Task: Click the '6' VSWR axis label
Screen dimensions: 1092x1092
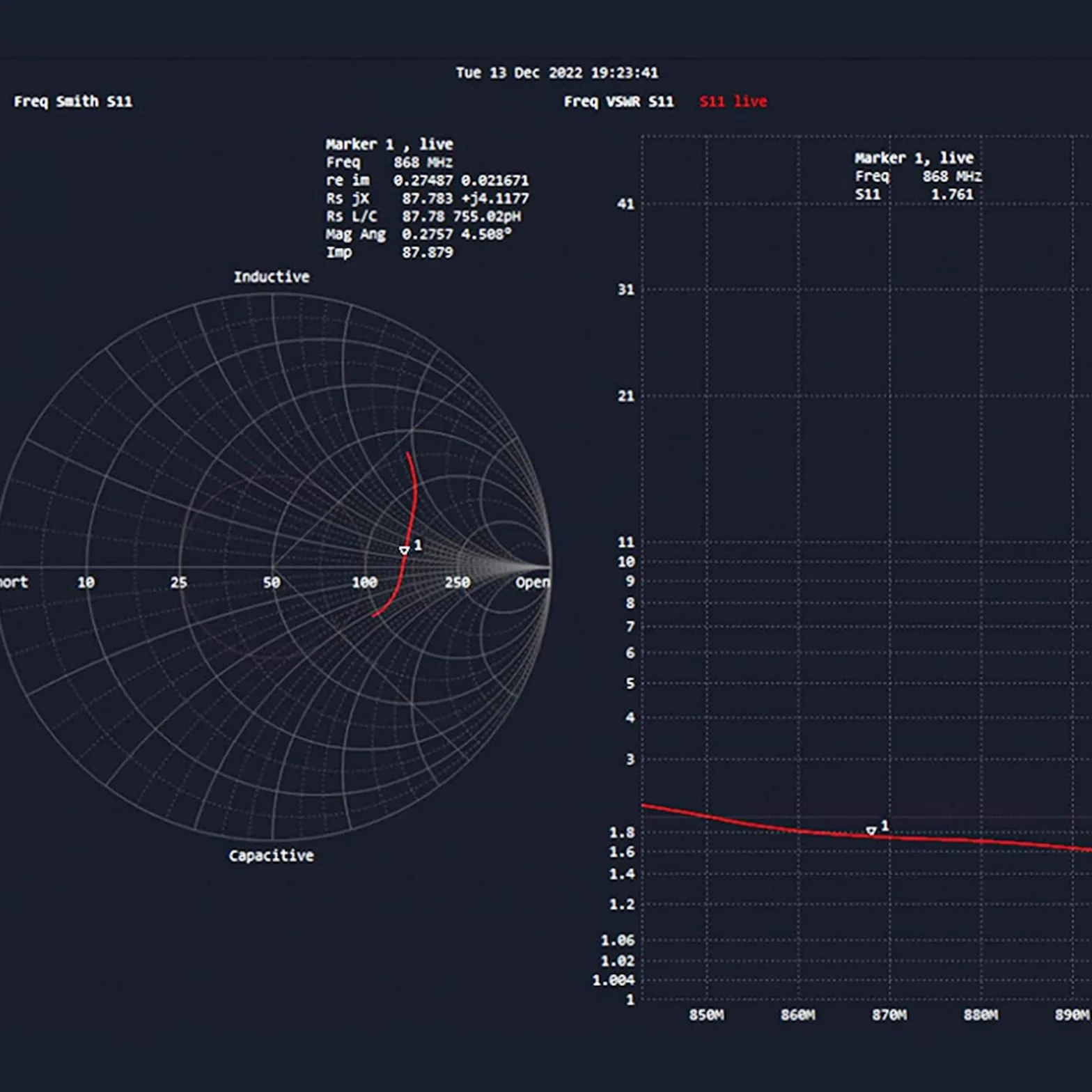Action: coord(630,653)
